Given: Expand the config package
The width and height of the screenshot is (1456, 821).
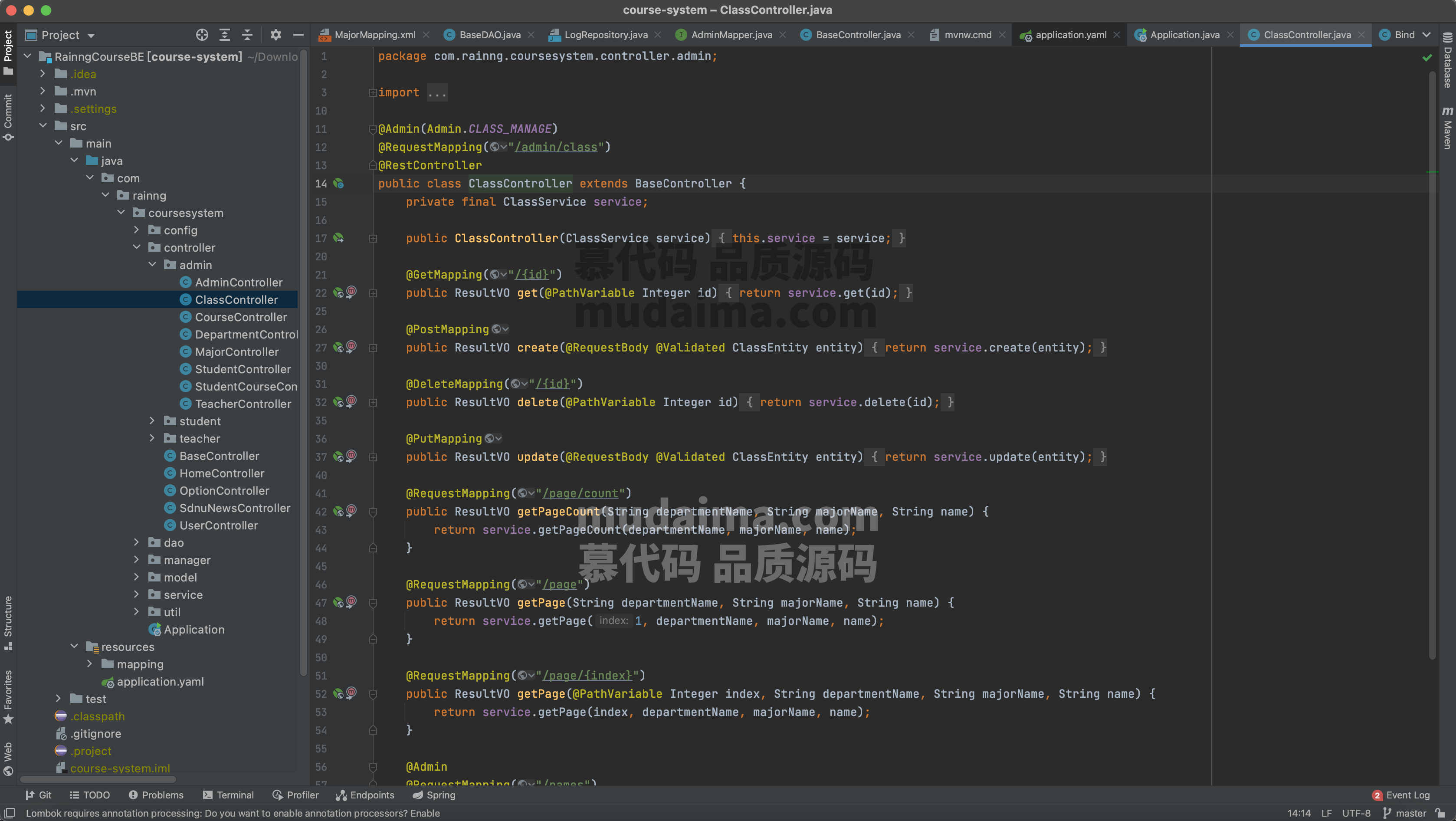Looking at the screenshot, I should click(136, 230).
